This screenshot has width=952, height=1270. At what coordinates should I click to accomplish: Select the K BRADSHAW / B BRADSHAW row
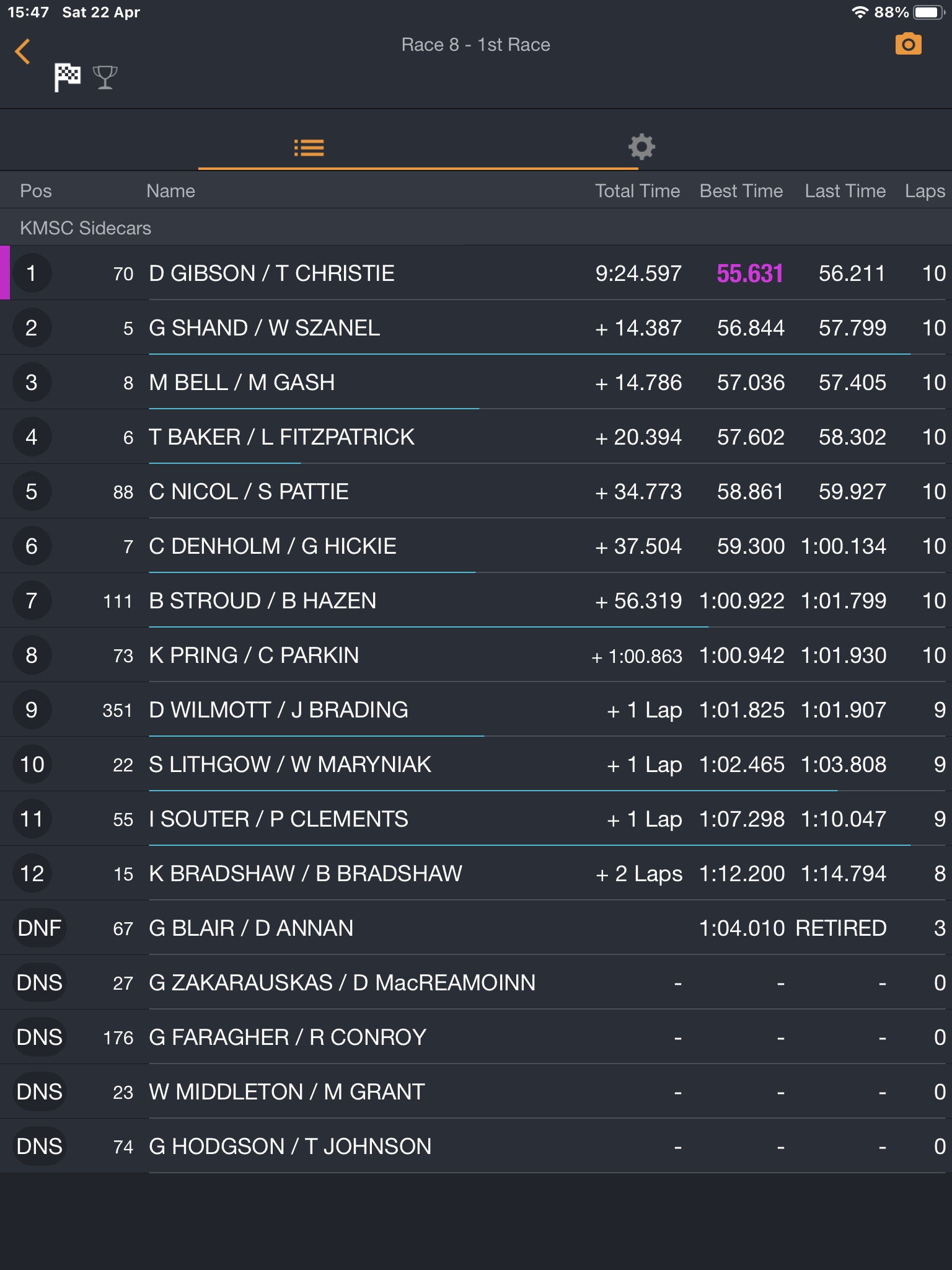[x=305, y=874]
